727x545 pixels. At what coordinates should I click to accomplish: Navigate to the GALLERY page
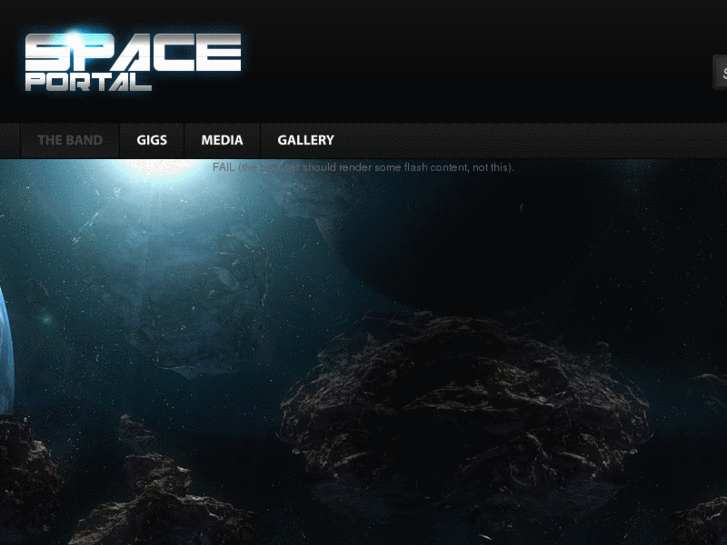[x=306, y=140]
